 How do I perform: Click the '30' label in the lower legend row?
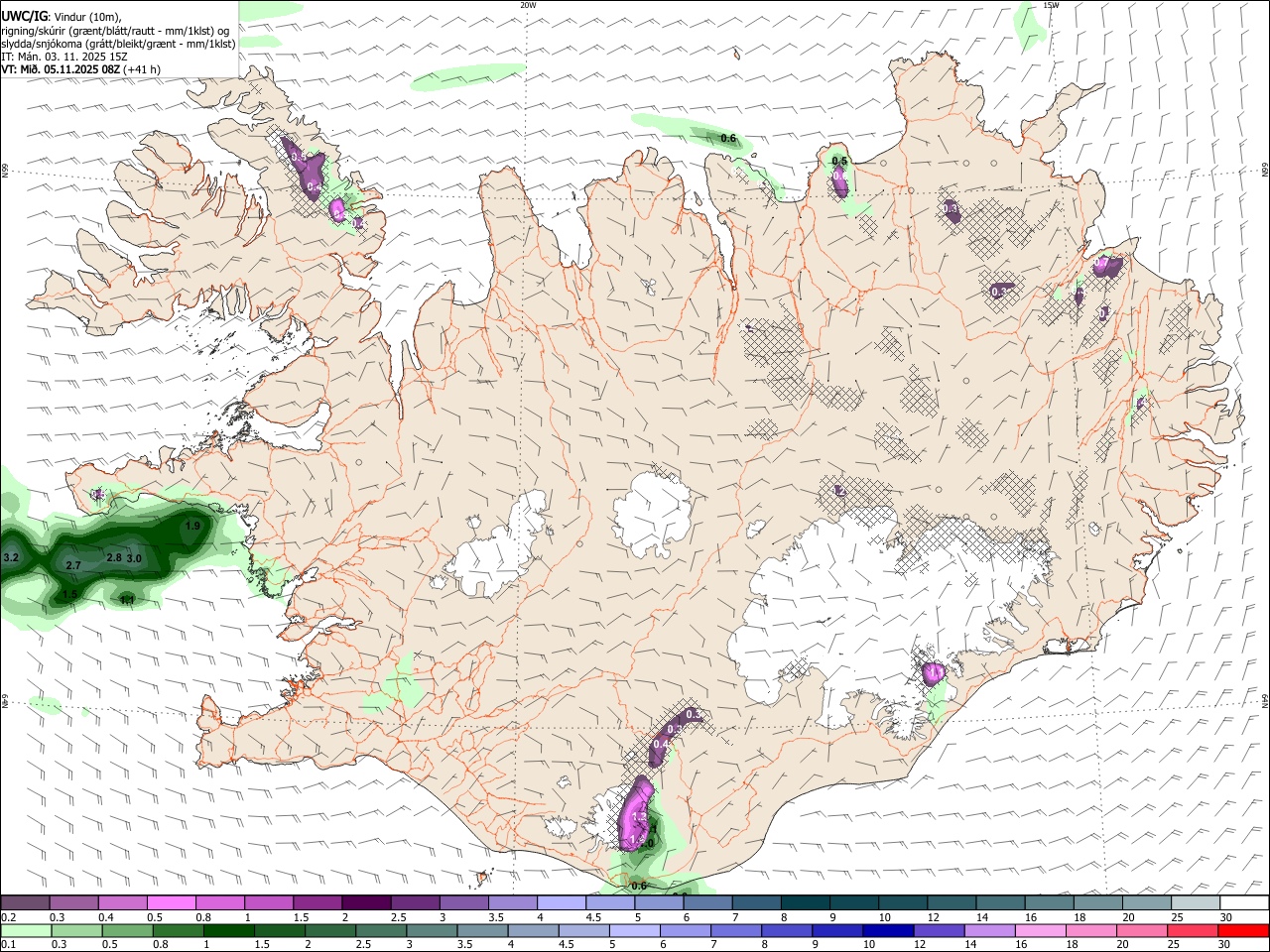point(1226,945)
